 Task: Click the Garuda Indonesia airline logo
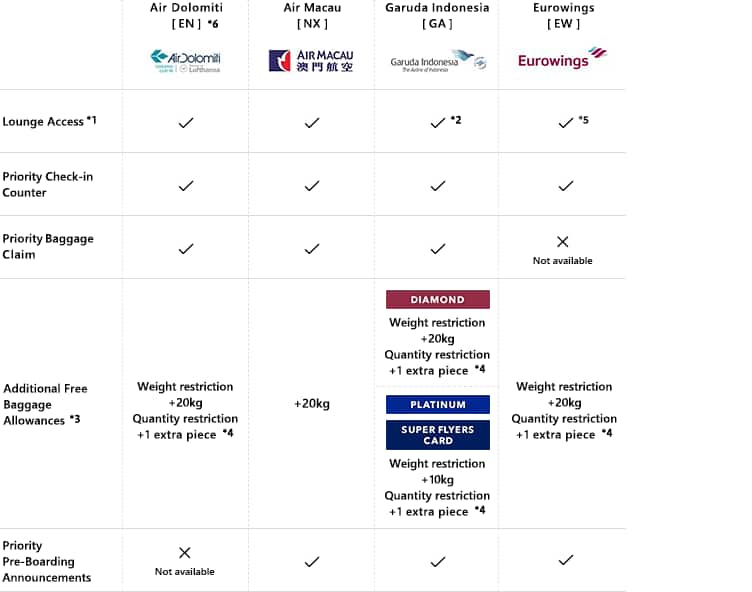437,61
